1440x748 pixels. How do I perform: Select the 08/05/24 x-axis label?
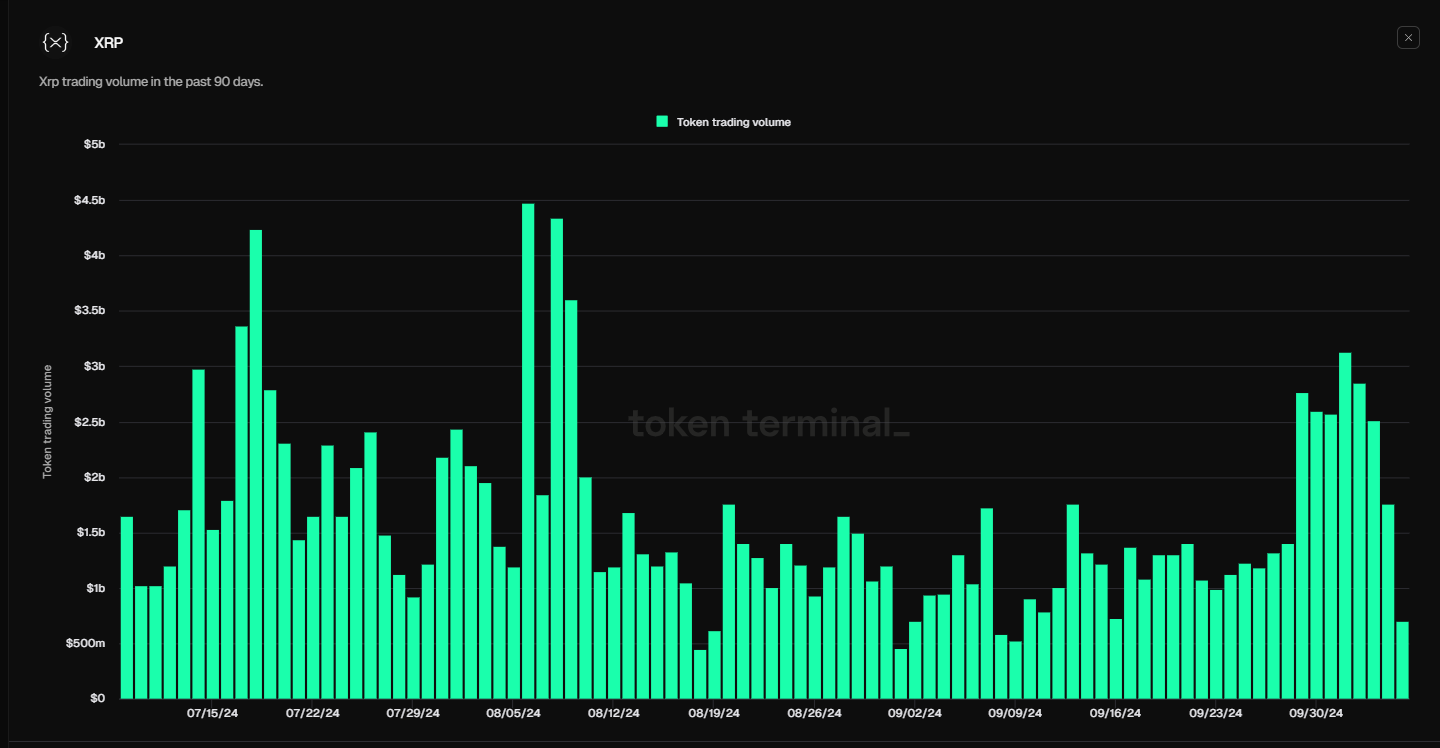513,713
